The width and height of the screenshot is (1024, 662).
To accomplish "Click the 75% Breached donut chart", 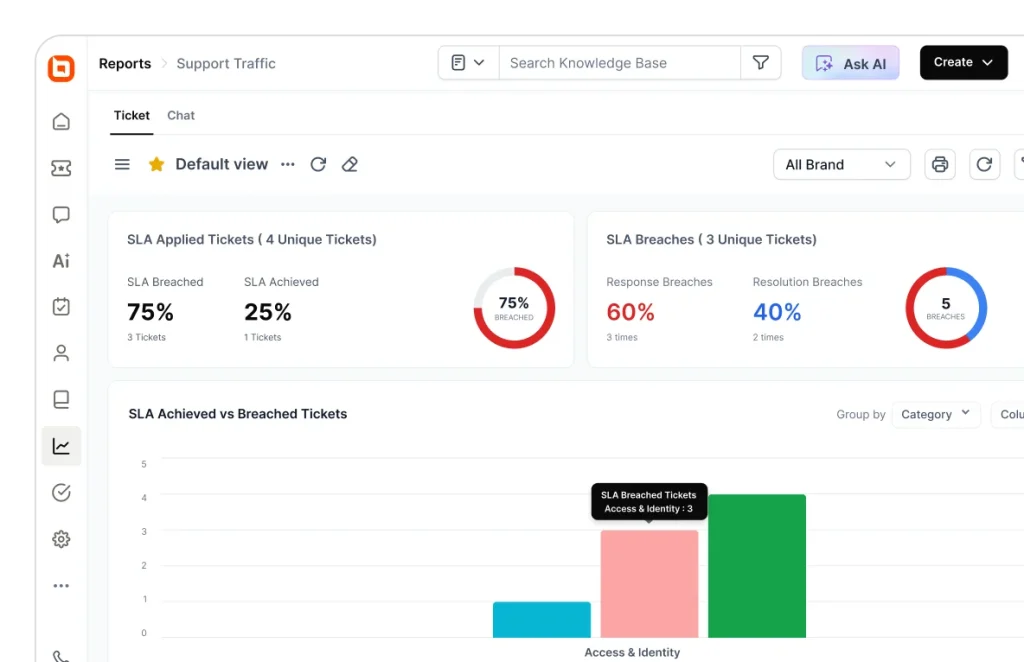I will [514, 307].
